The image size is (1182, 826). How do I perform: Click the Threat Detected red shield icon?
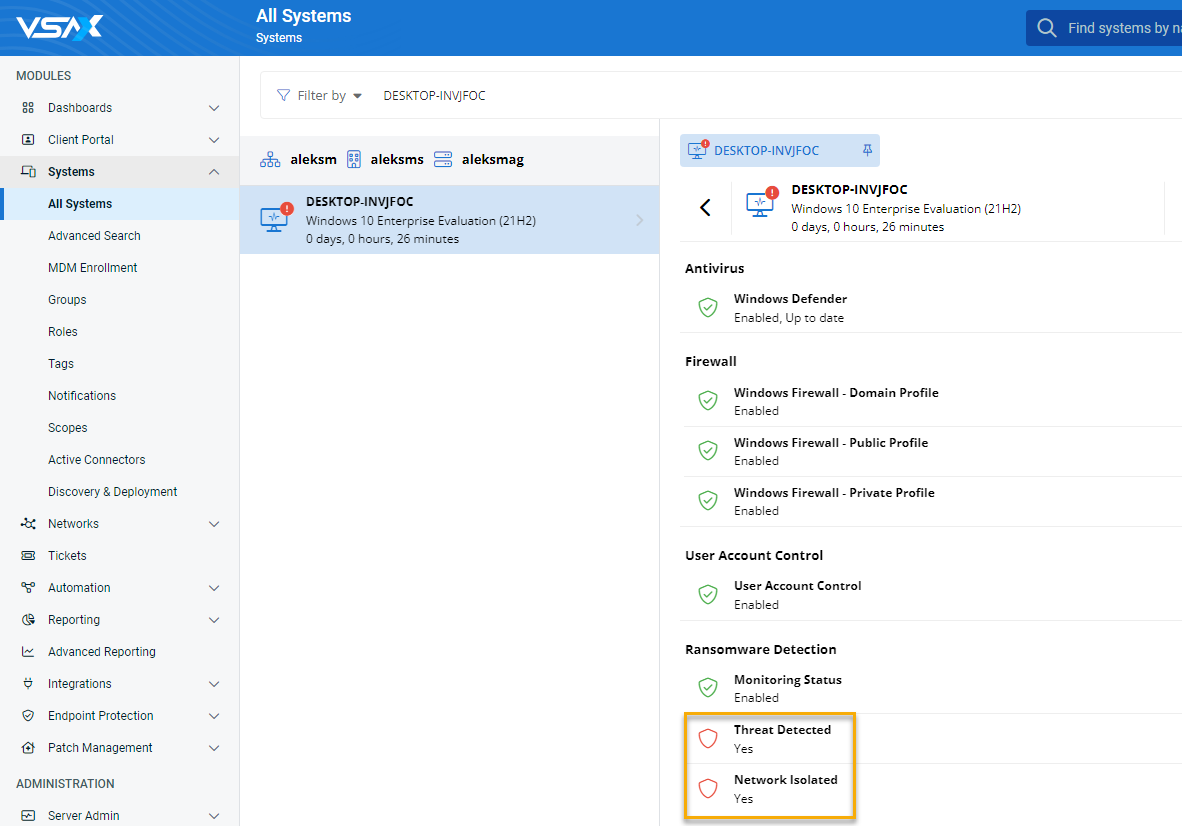708,739
